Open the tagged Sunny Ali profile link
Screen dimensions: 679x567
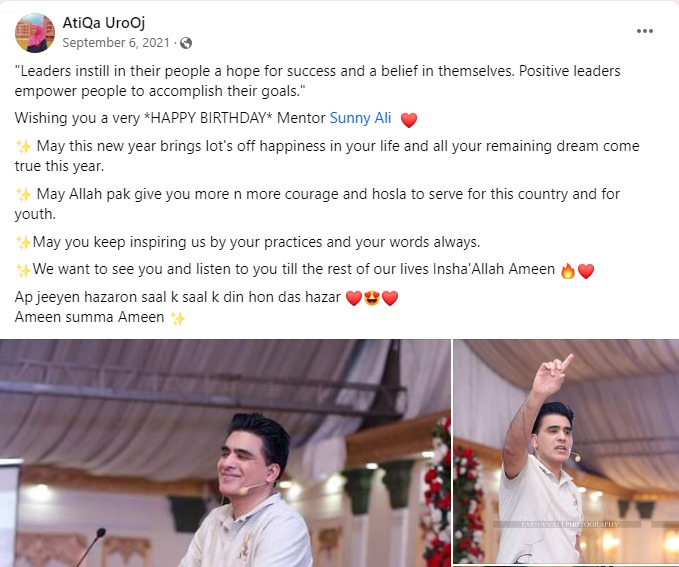(360, 118)
